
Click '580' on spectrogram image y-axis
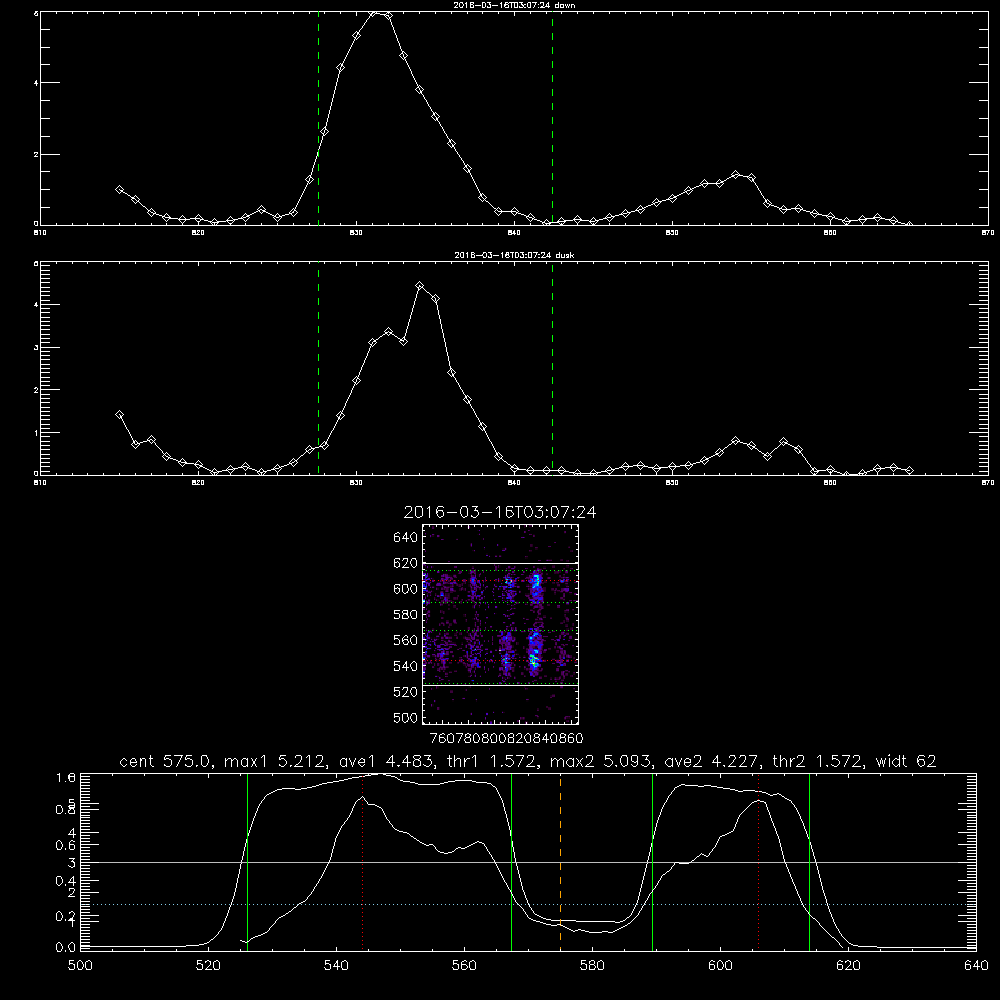pyautogui.click(x=406, y=615)
